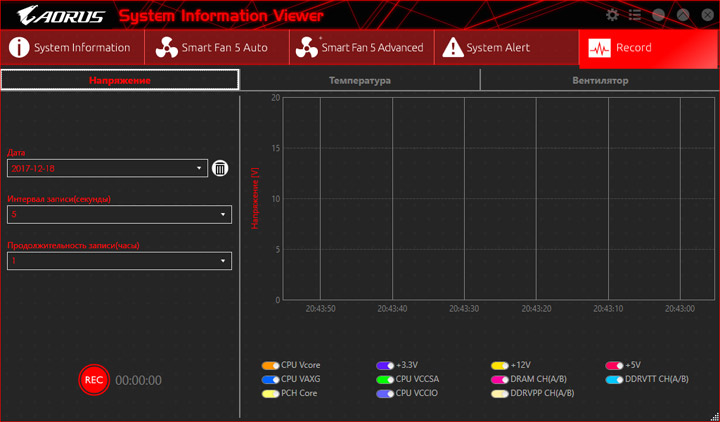720x422 pixels.
Task: Toggle the CPU VAXG series
Action: tap(270, 380)
